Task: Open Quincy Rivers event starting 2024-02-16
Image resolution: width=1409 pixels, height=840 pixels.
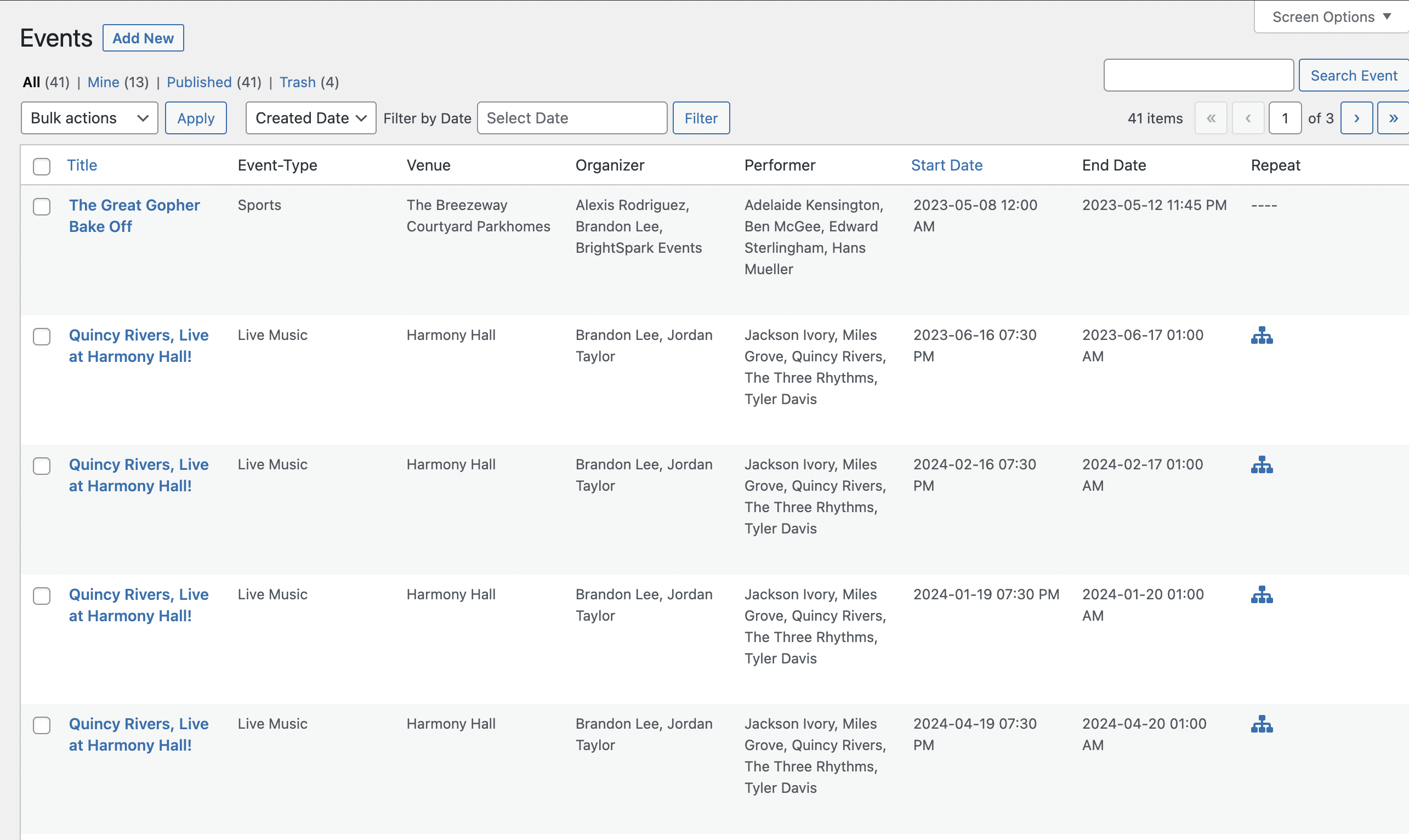Action: click(x=139, y=475)
